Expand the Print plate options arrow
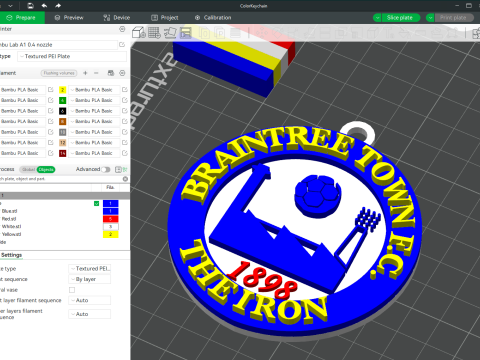The image size is (480, 360). pos(430,18)
